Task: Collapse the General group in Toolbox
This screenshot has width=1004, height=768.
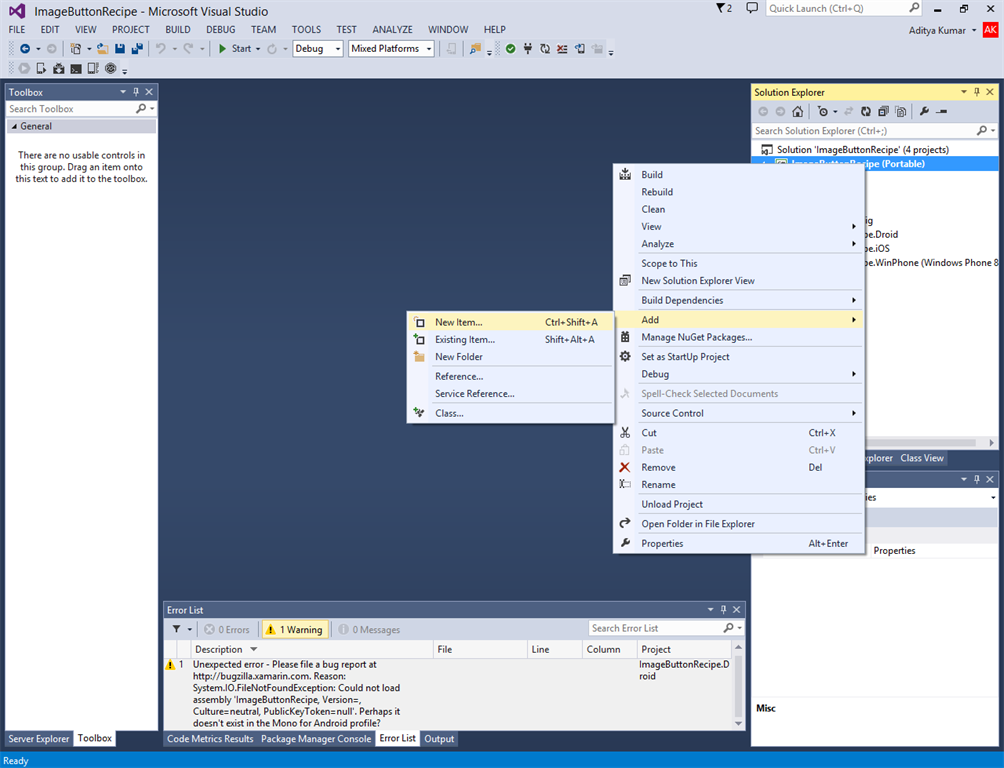Action: pyautogui.click(x=14, y=126)
